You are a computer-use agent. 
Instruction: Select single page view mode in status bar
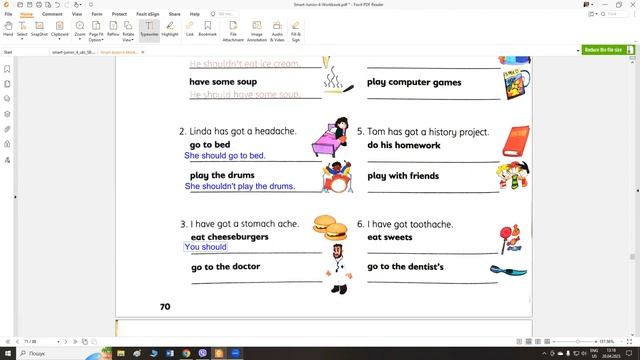click(519, 341)
